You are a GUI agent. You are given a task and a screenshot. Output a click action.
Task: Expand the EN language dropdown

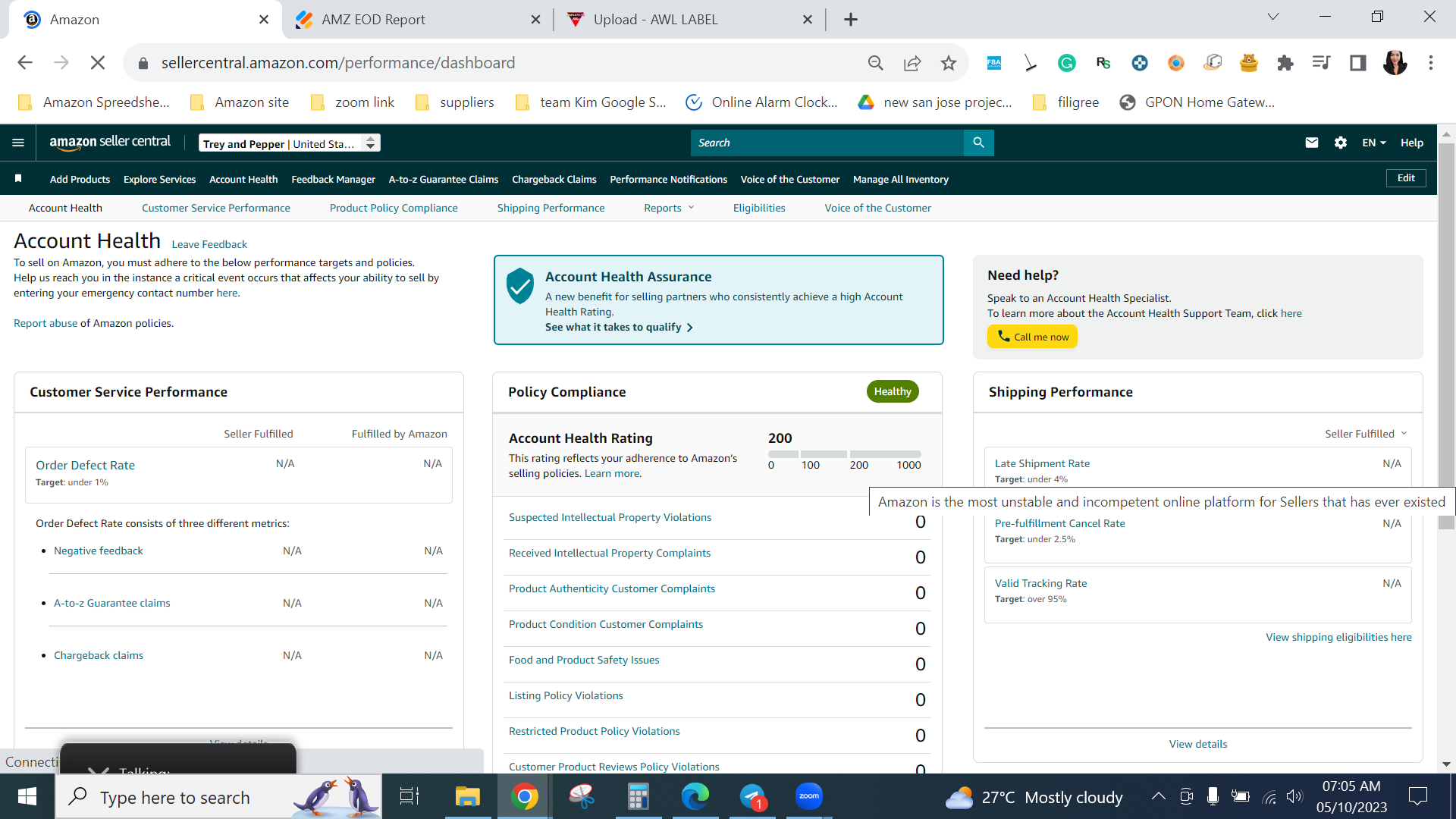[1374, 143]
